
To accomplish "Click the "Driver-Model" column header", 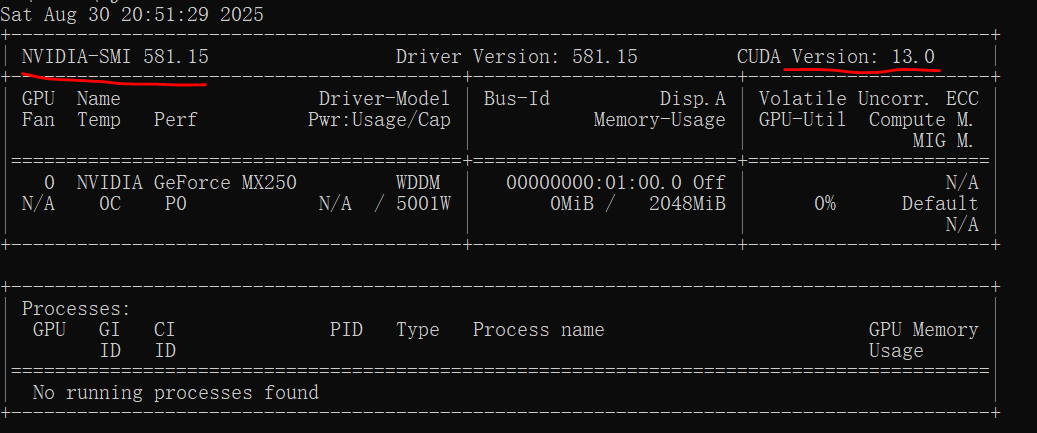I will pyautogui.click(x=384, y=99).
